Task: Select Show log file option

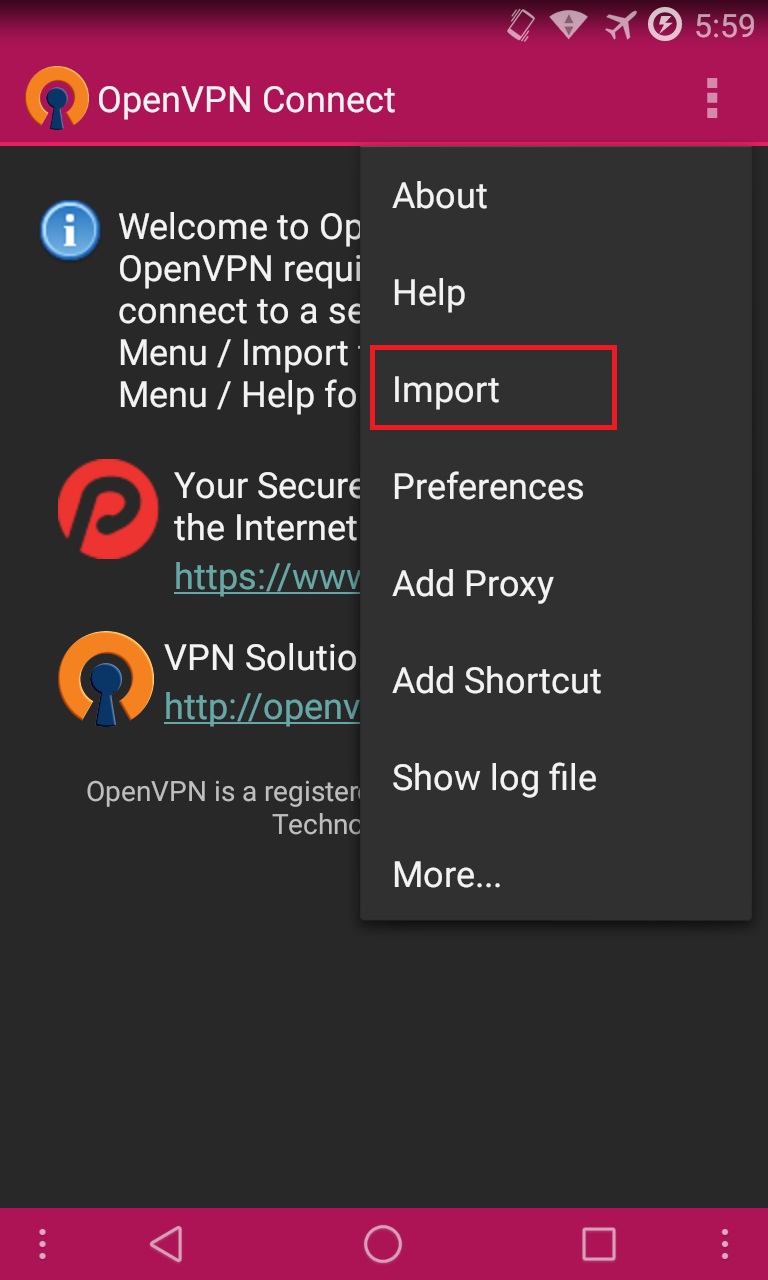Action: pos(494,778)
